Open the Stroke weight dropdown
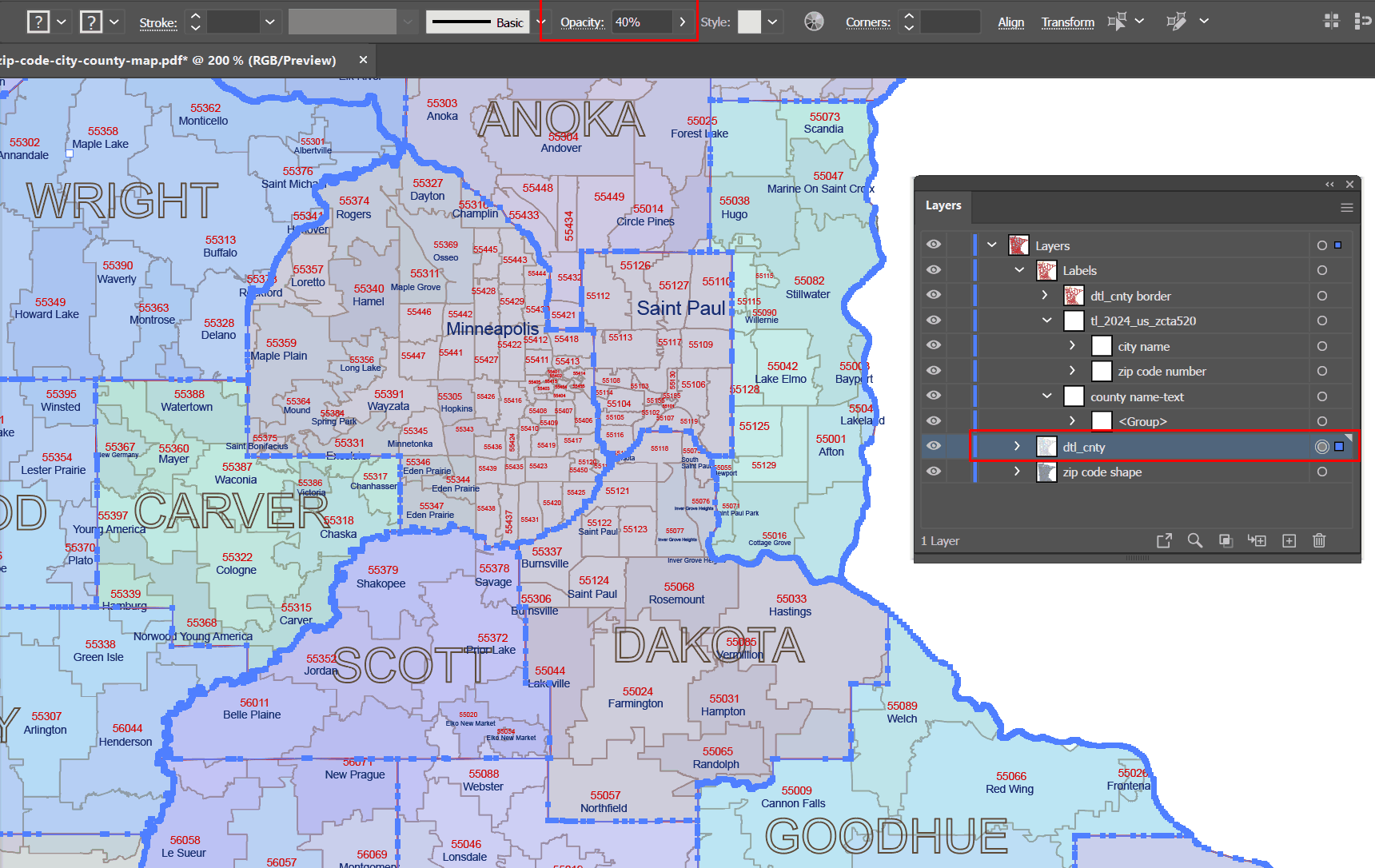The width and height of the screenshot is (1375, 868). [270, 22]
